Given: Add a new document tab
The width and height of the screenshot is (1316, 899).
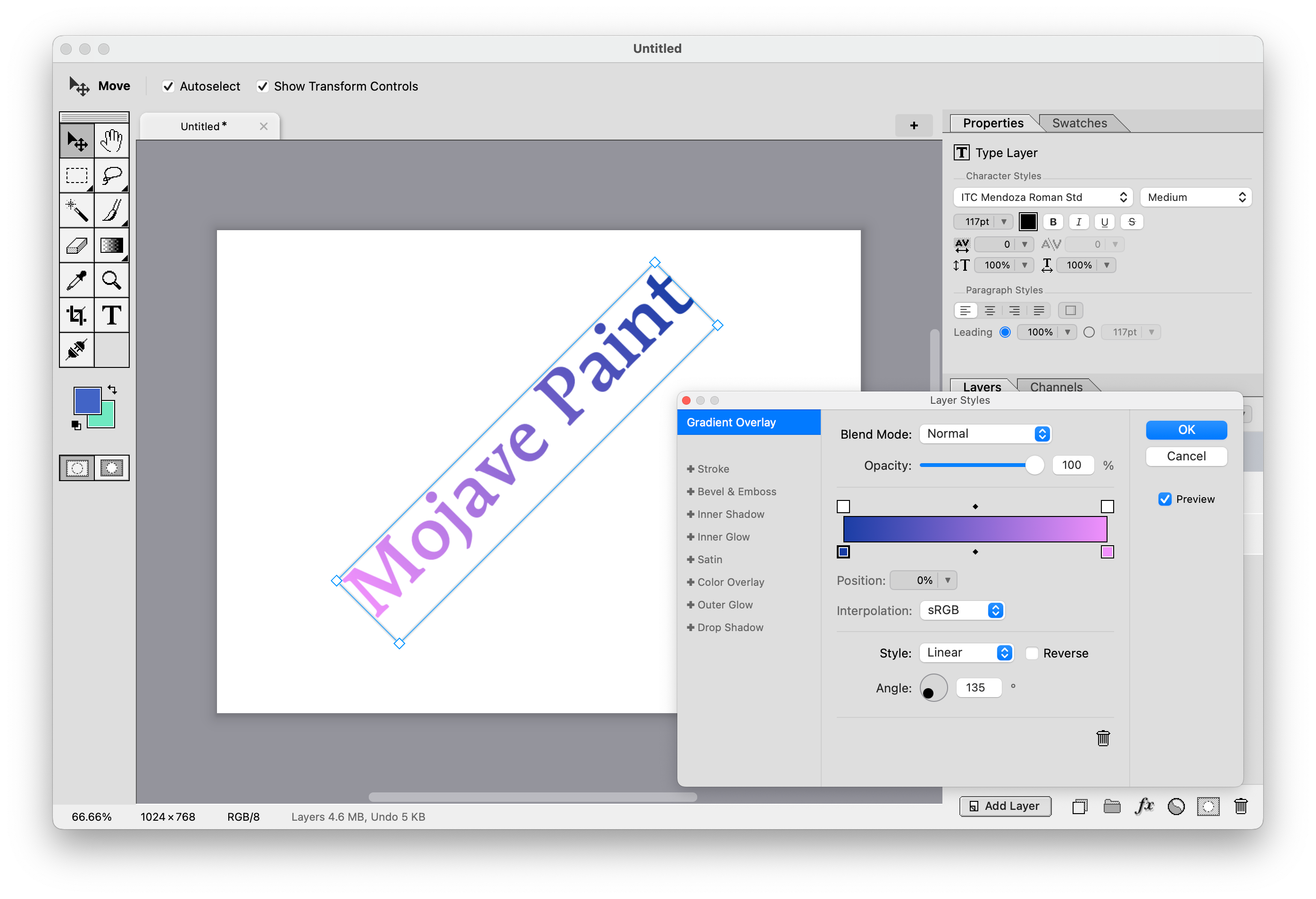Looking at the screenshot, I should (x=913, y=125).
